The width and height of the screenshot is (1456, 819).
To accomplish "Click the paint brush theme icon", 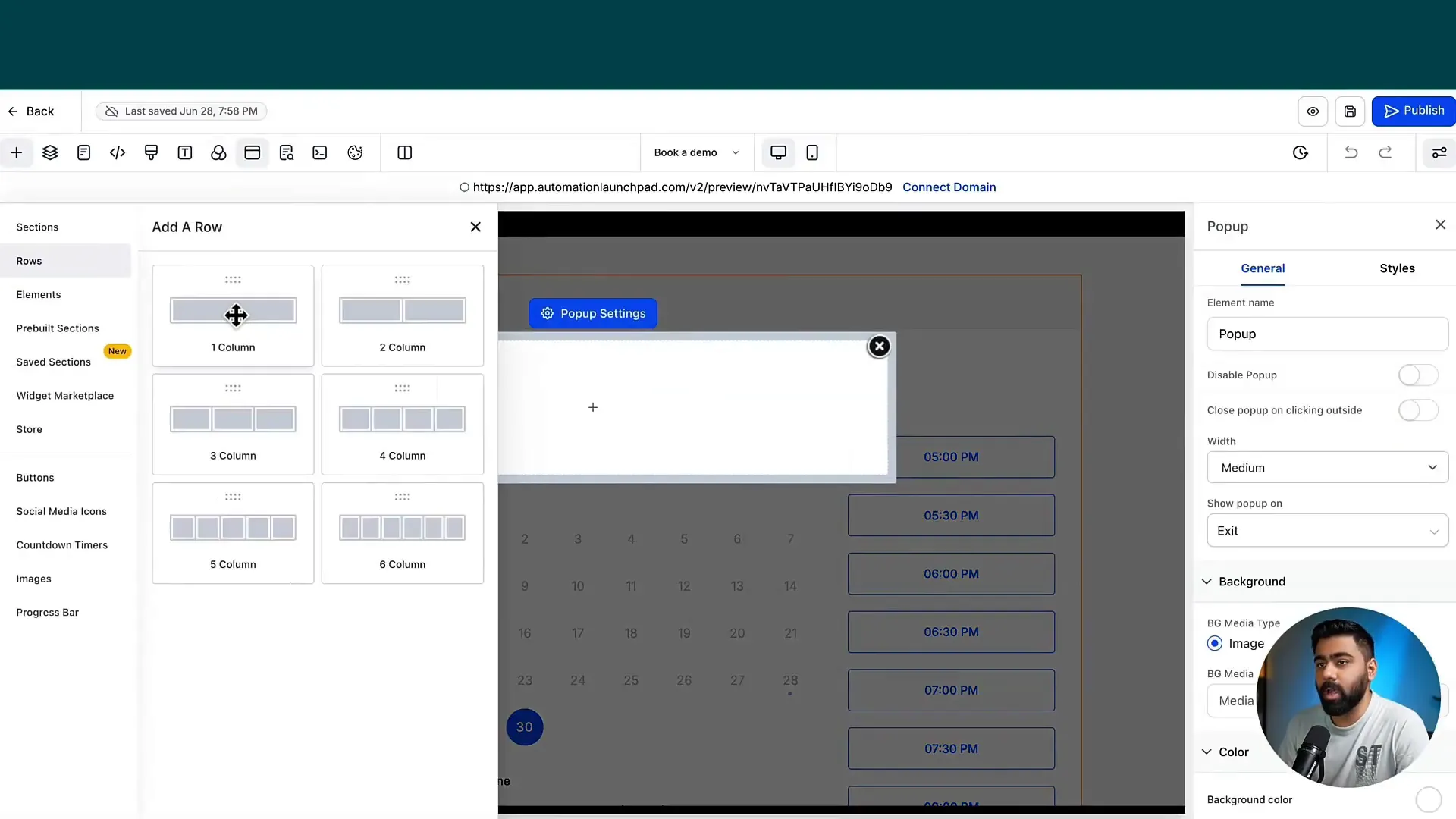I will [151, 152].
